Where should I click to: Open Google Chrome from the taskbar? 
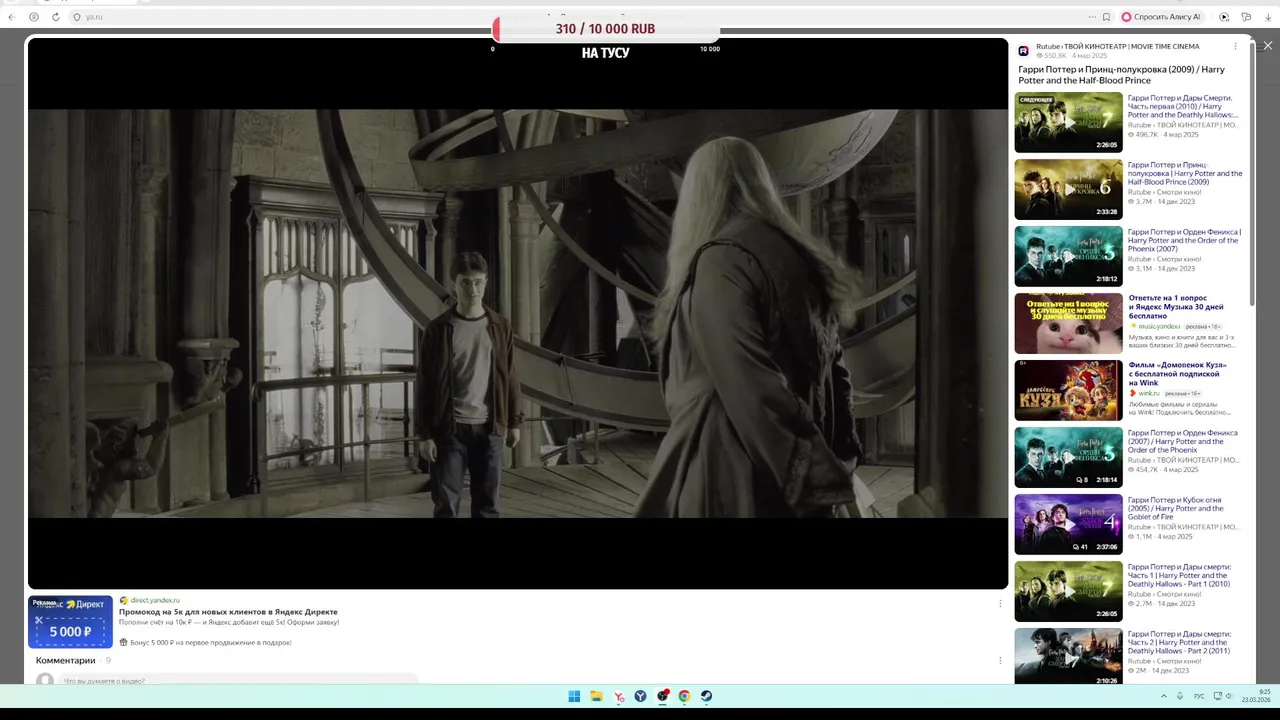point(684,696)
